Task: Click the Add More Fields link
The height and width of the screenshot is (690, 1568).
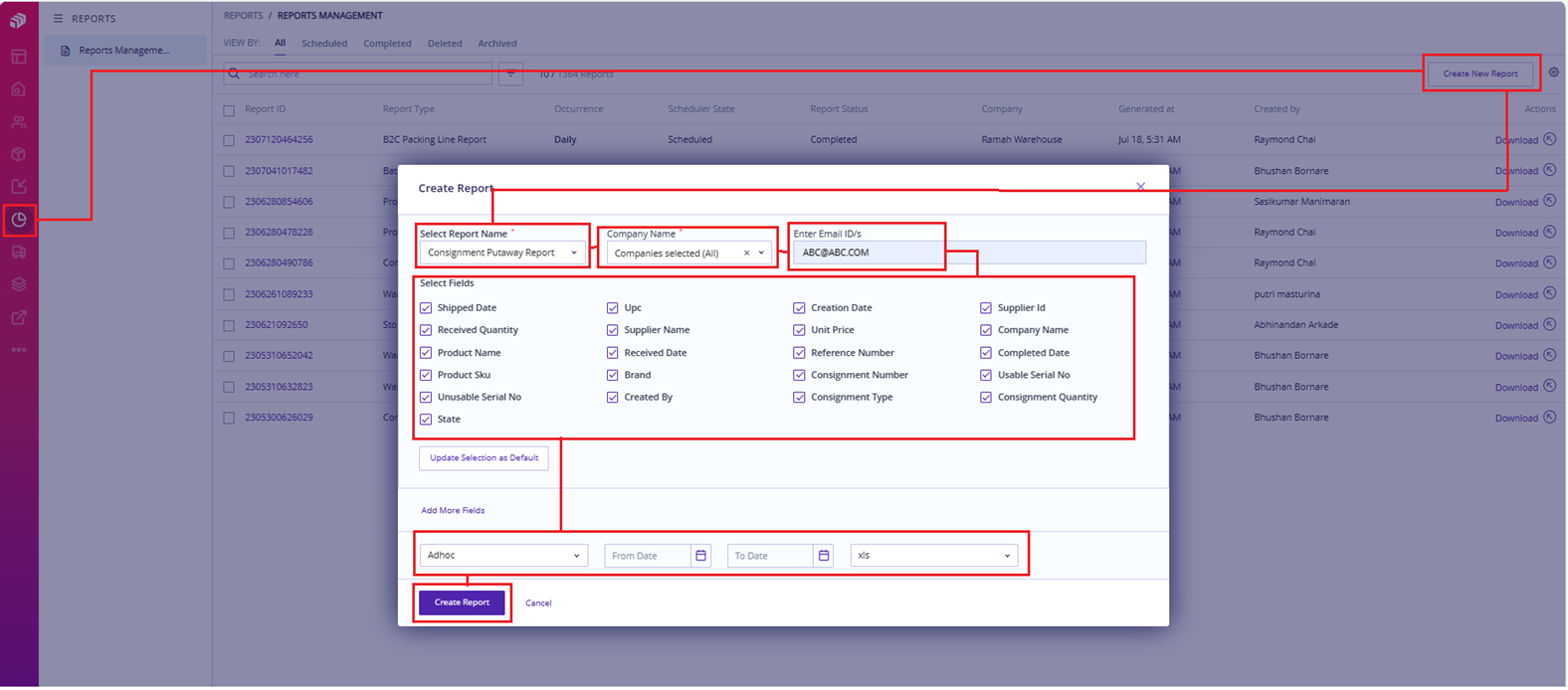Action: click(453, 511)
